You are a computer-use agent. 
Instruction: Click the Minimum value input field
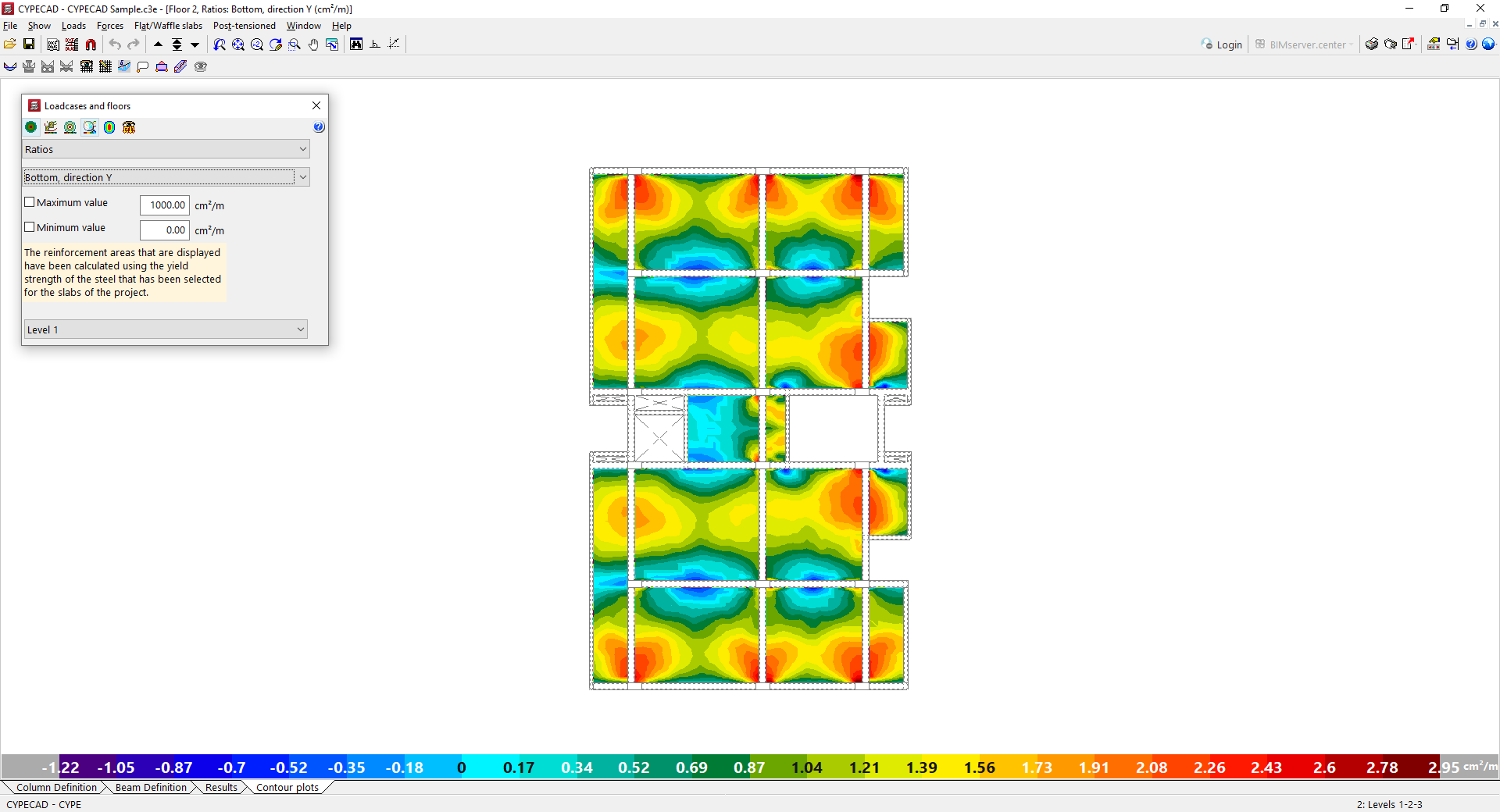165,230
